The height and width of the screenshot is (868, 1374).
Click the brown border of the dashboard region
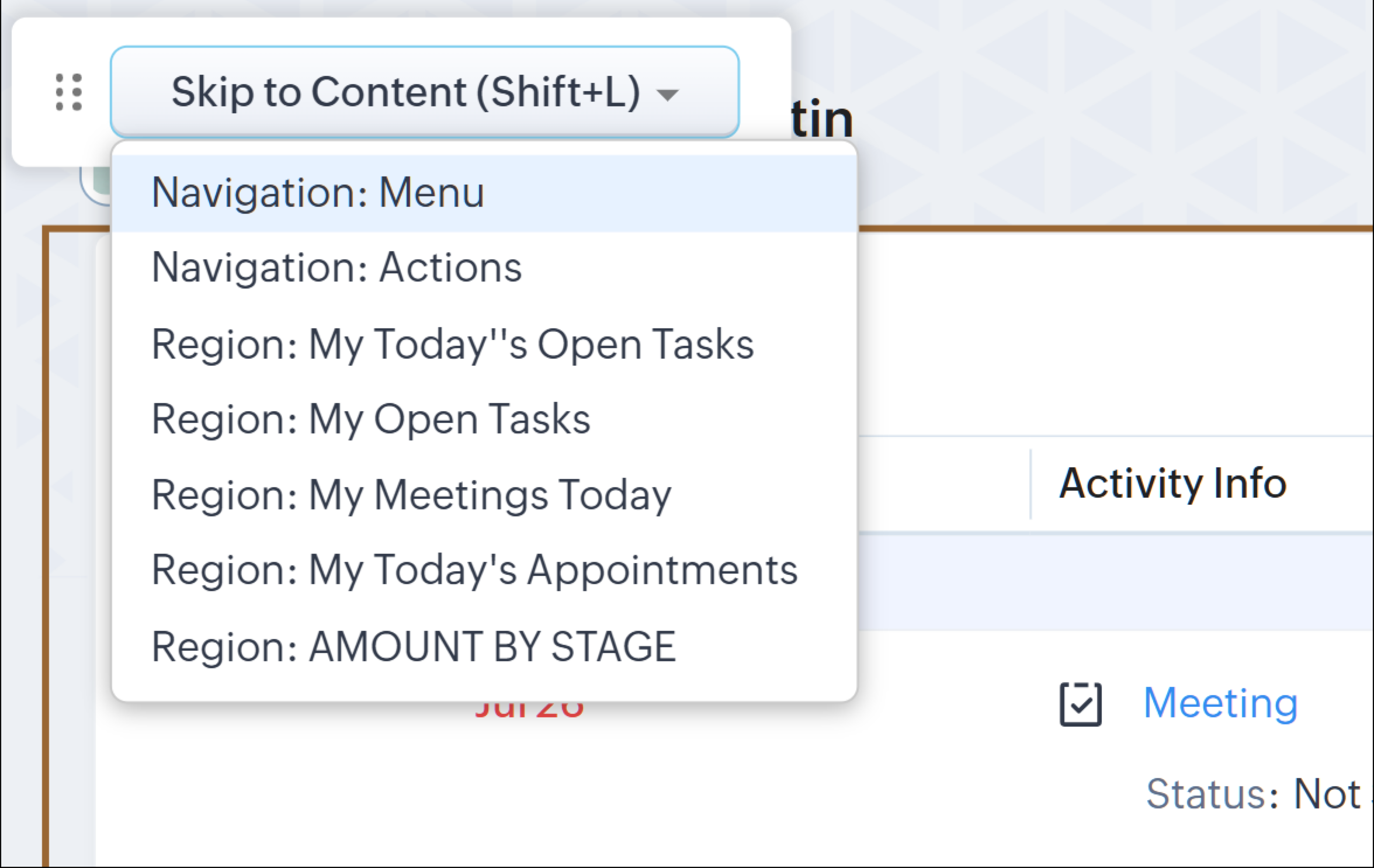coord(46,526)
